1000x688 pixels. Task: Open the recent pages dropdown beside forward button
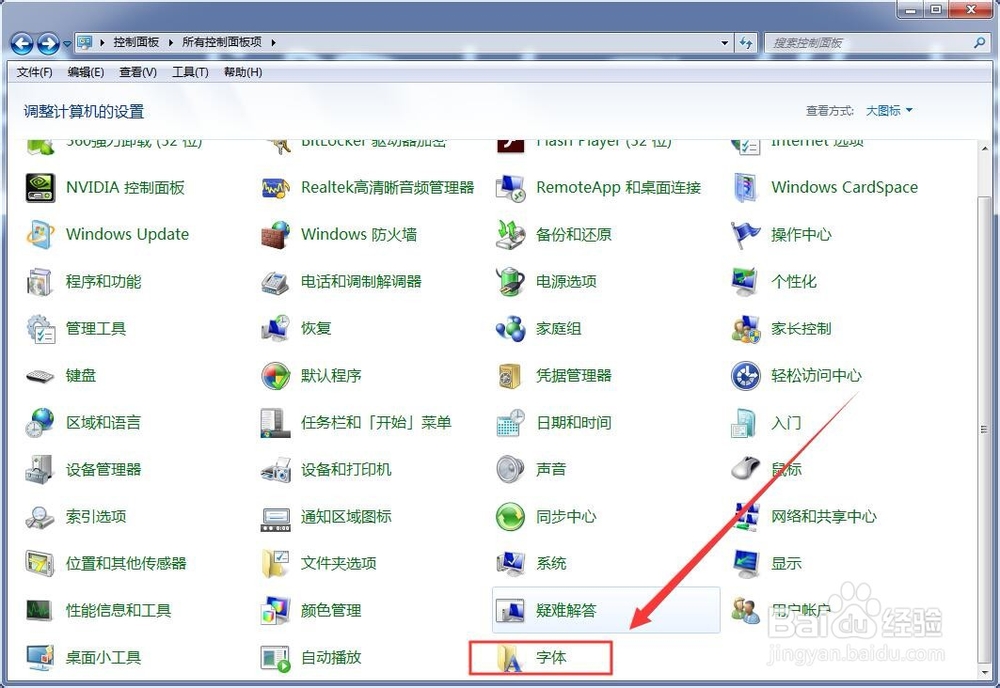click(67, 44)
